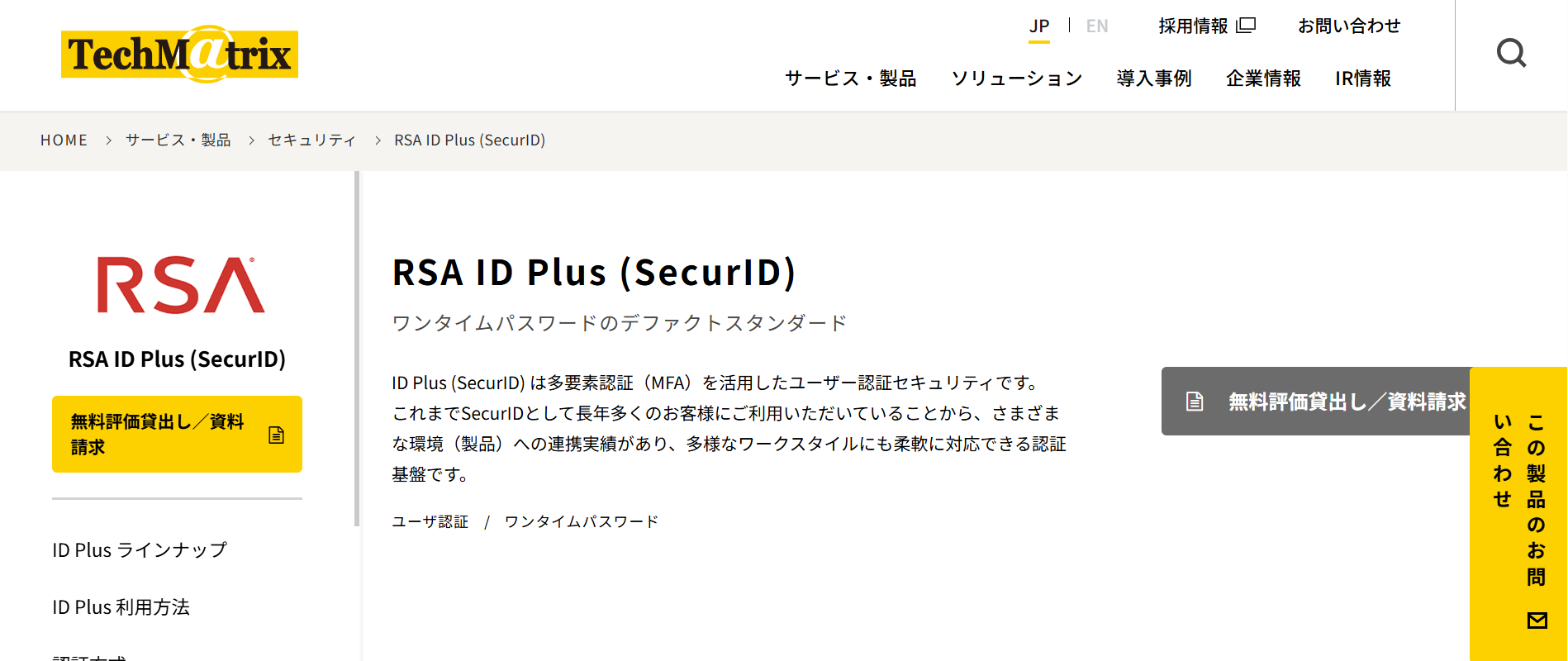1568x661 pixels.
Task: Click the TechMatrix logo
Action: [179, 55]
